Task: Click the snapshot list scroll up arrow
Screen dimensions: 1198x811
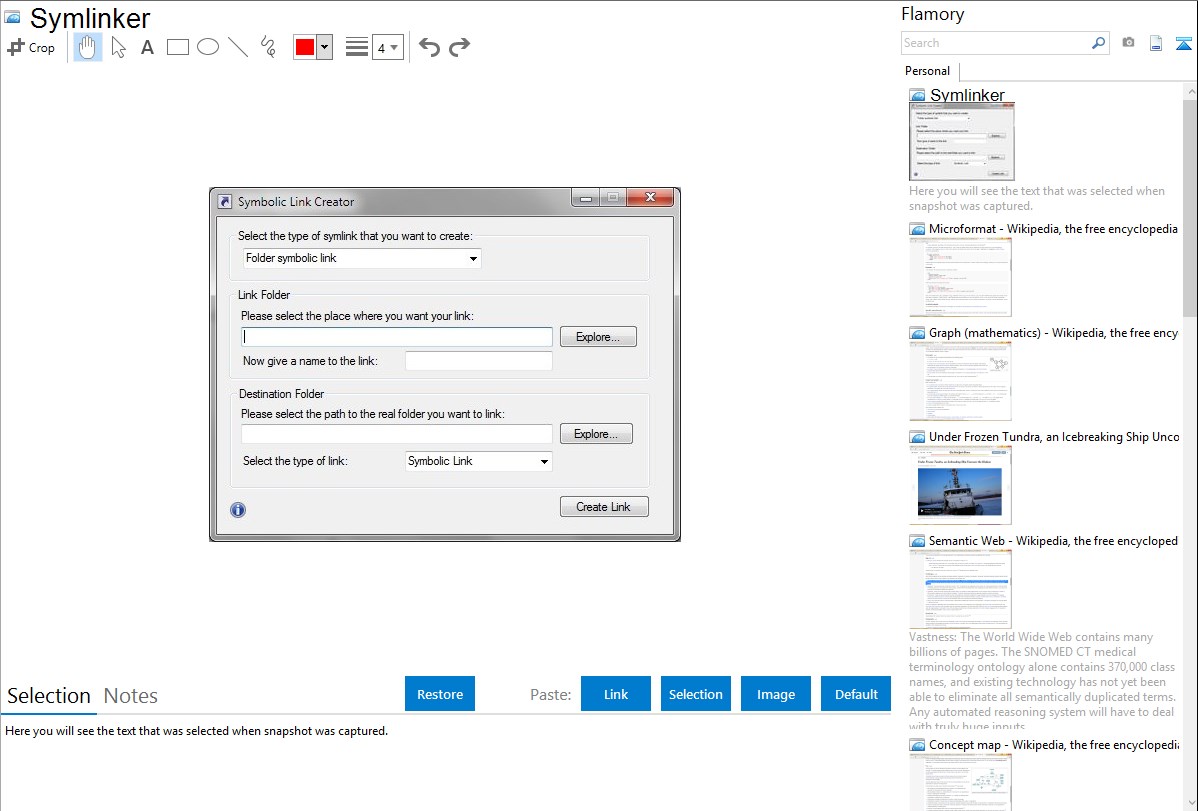Action: tap(1190, 91)
